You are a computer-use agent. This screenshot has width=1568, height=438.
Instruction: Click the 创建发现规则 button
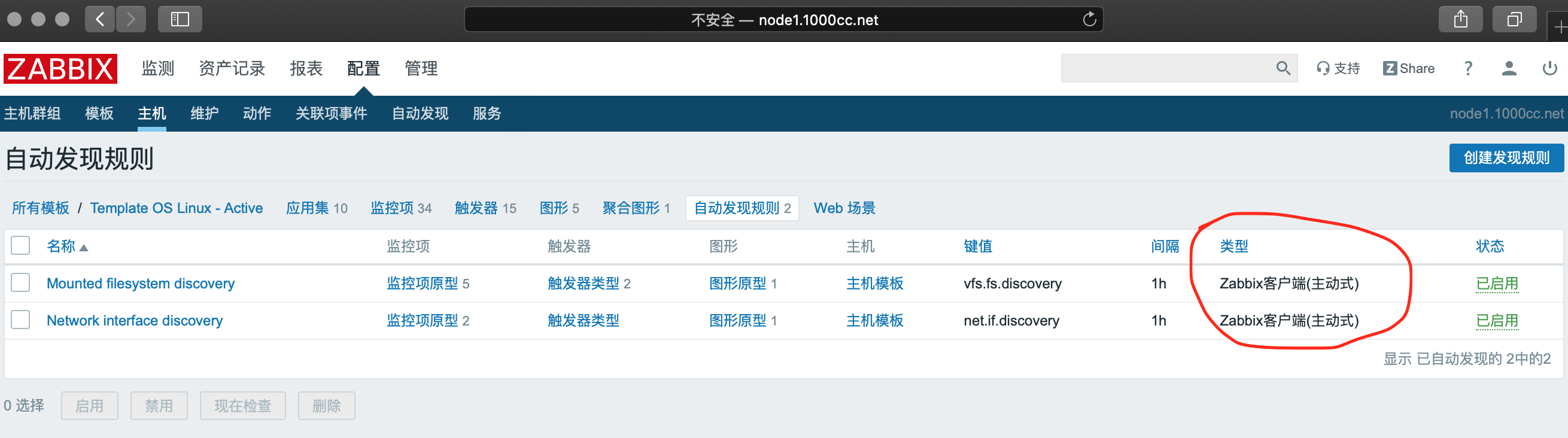point(1505,158)
